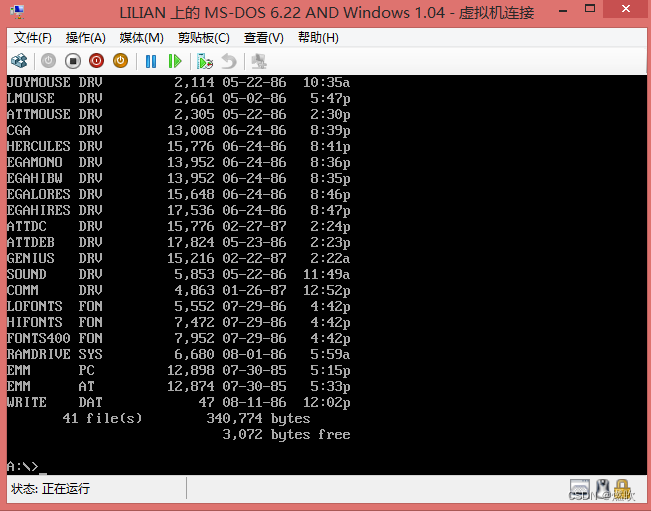Reset the VM with the green play-bar icon
The height and width of the screenshot is (511, 651).
(x=175, y=61)
